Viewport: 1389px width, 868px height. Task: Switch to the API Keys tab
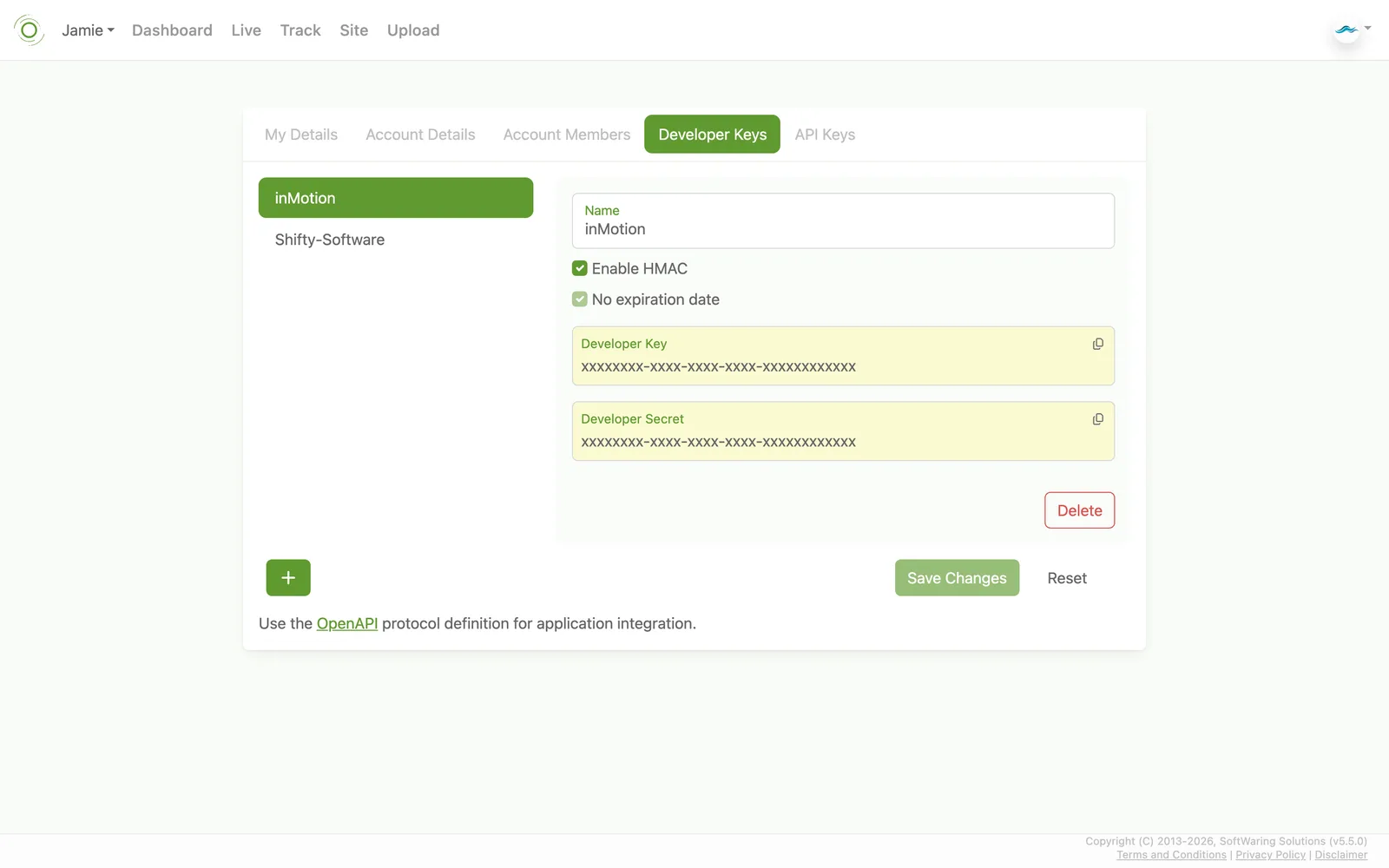(x=825, y=135)
